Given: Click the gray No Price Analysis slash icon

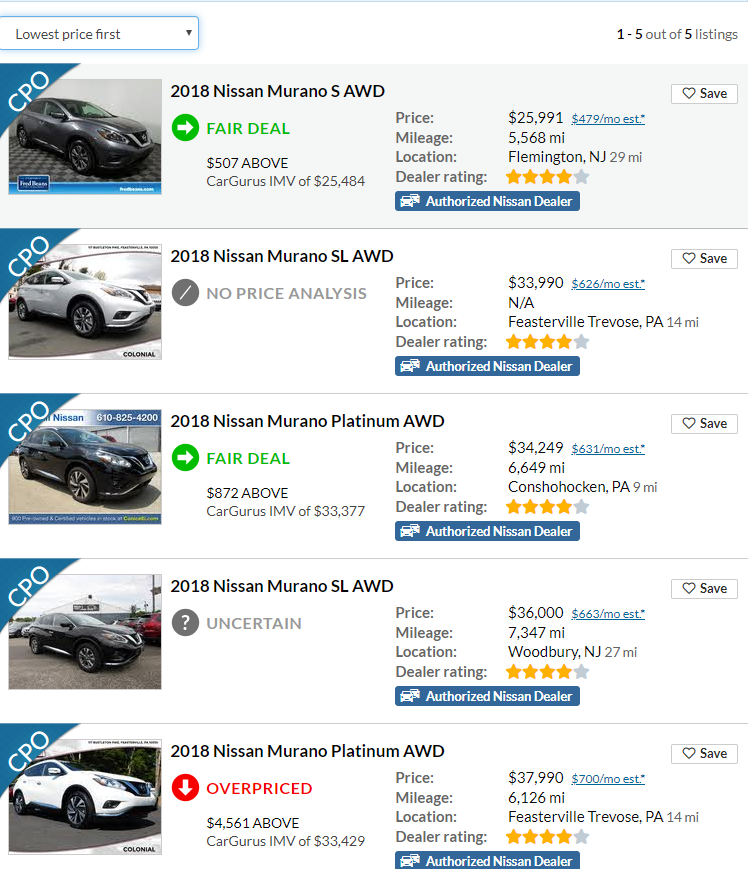Looking at the screenshot, I should pyautogui.click(x=185, y=293).
